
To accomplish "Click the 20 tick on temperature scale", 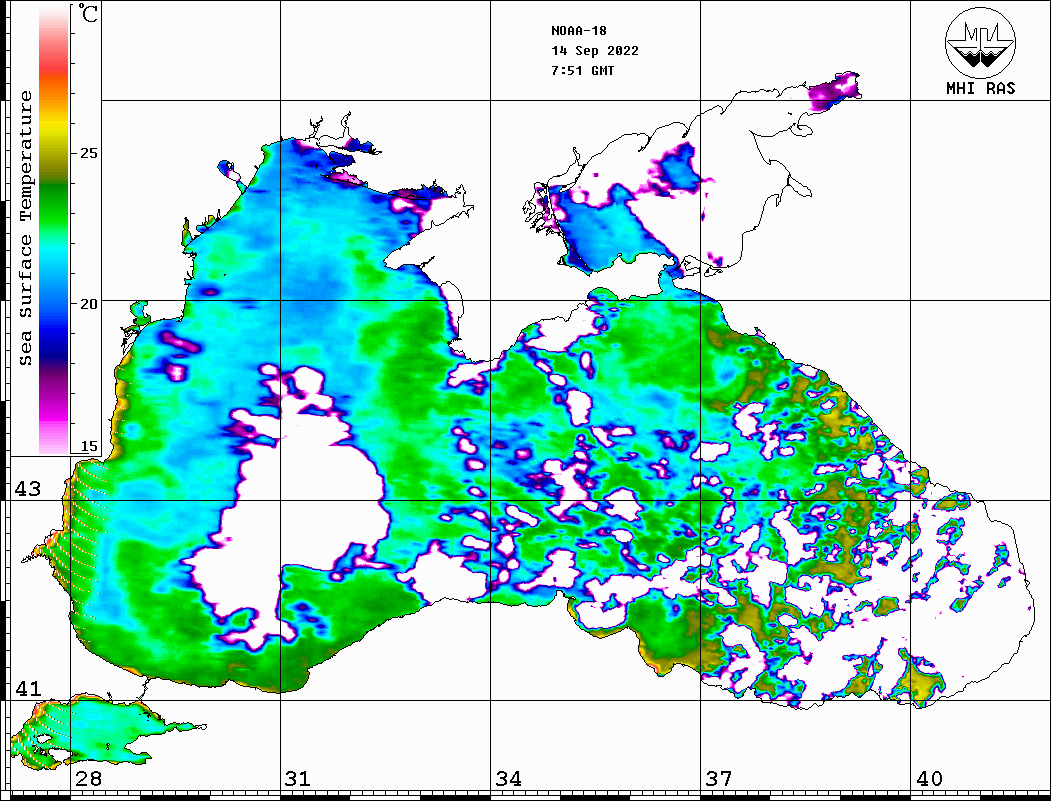I will click(88, 304).
